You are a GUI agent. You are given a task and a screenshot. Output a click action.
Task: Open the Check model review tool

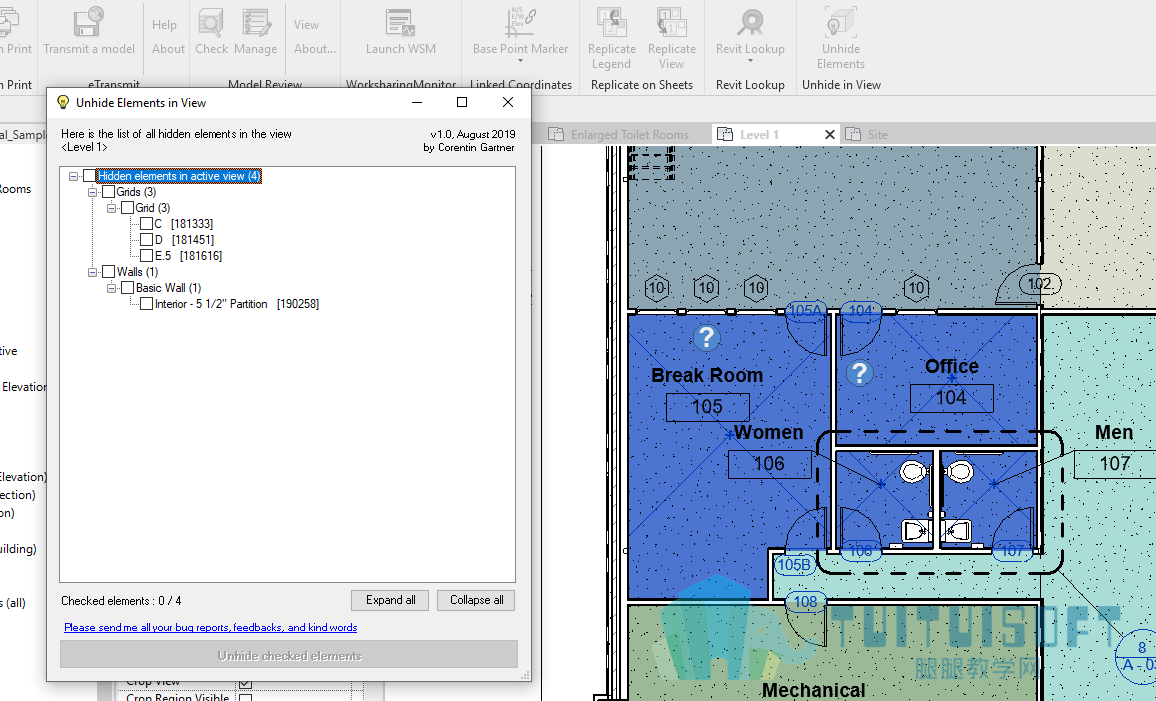click(x=211, y=22)
